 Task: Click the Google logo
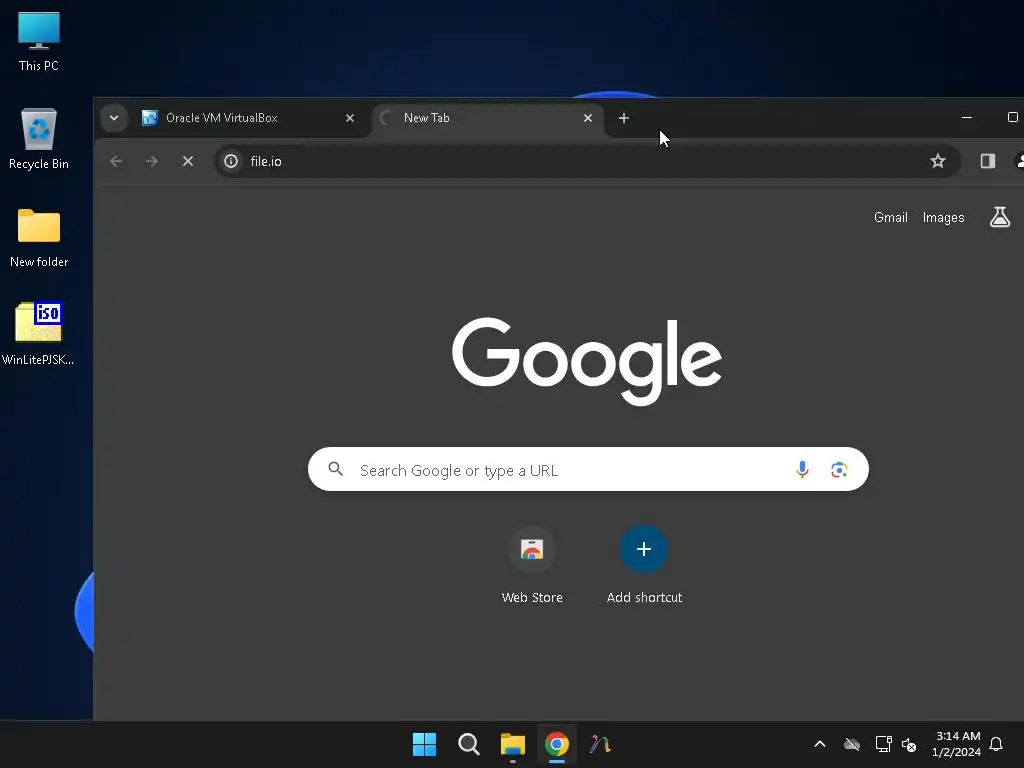(587, 360)
